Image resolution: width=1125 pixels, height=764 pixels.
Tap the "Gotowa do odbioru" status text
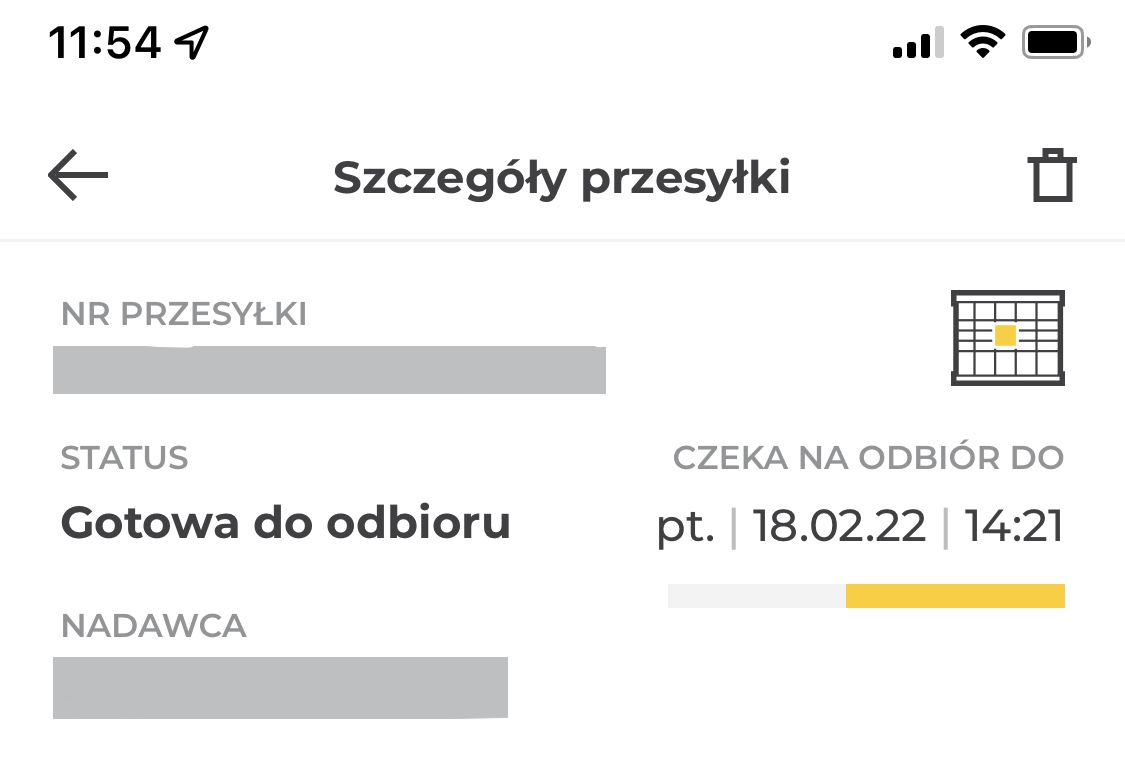tap(286, 522)
